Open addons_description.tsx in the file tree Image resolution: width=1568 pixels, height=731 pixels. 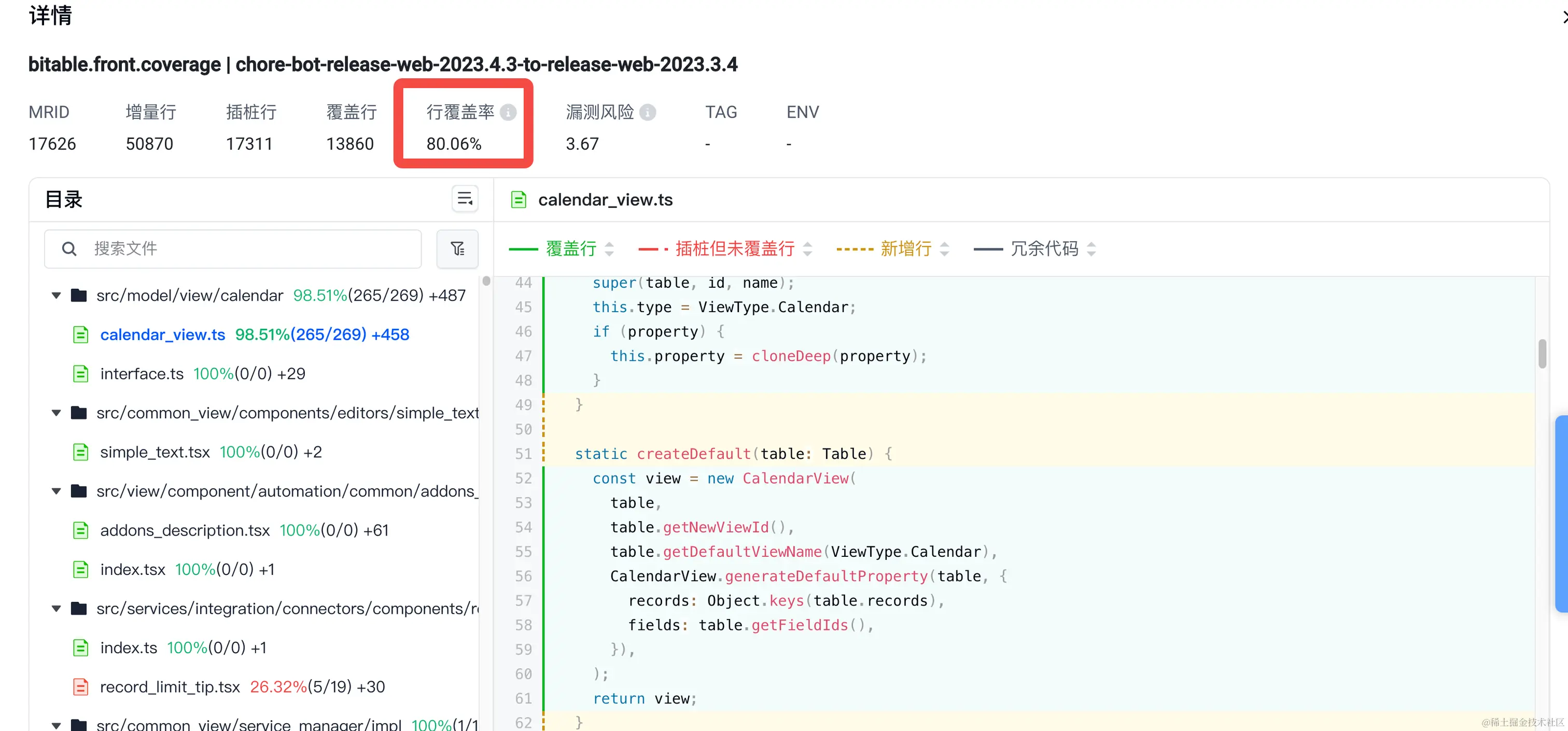tap(185, 531)
